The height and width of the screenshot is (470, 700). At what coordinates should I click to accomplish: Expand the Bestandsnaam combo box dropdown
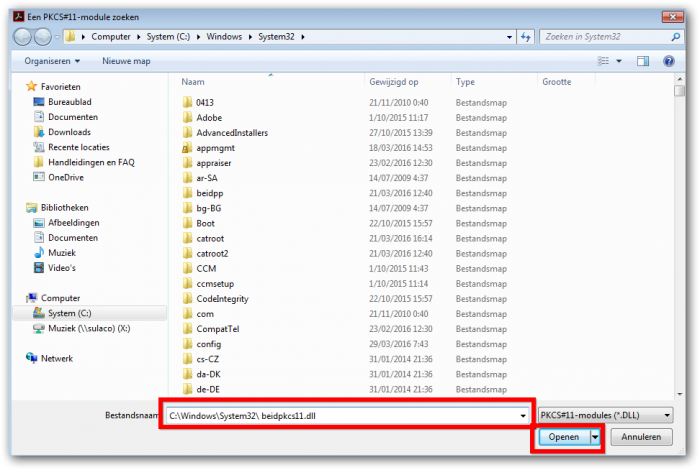pos(523,416)
